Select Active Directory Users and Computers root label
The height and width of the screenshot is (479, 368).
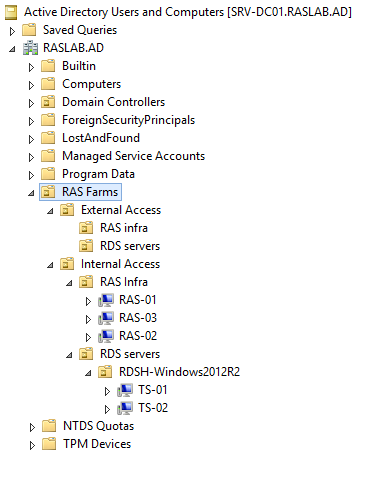click(188, 12)
